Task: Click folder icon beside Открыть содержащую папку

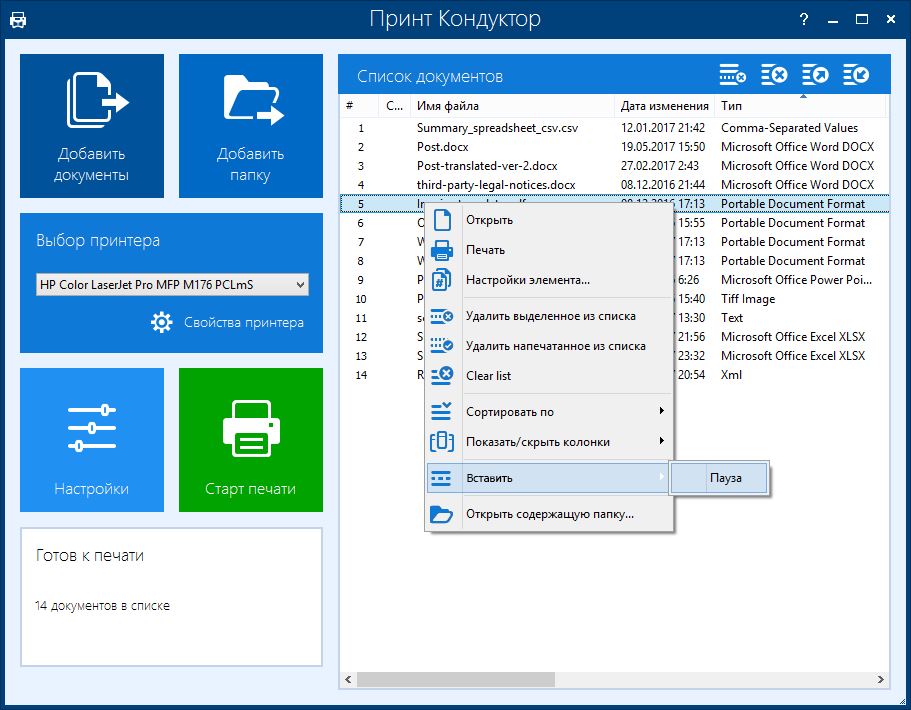Action: [x=441, y=514]
